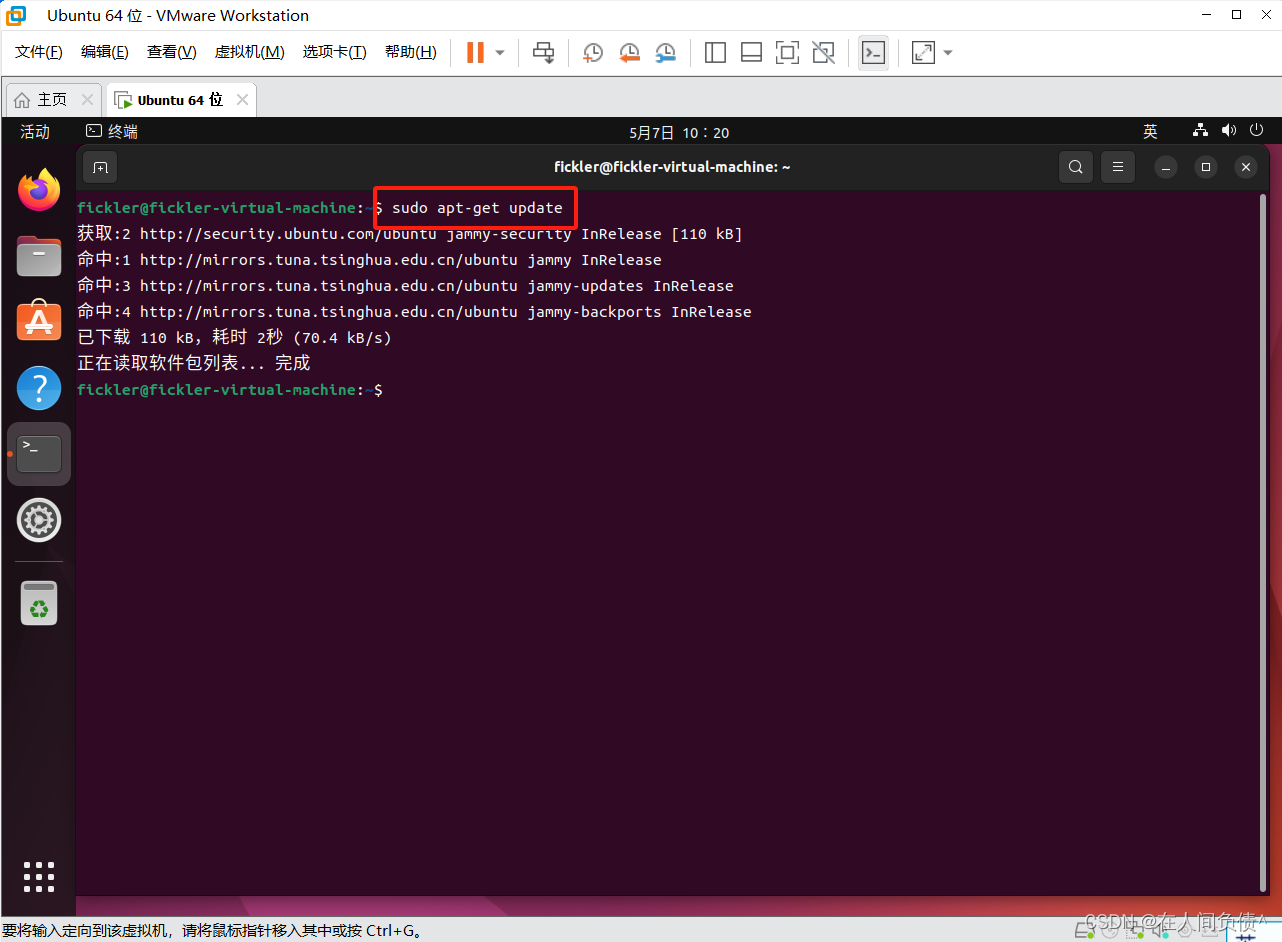1282x942 pixels.
Task: Click the volume icon in Ubuntu top bar
Action: pos(1229,131)
